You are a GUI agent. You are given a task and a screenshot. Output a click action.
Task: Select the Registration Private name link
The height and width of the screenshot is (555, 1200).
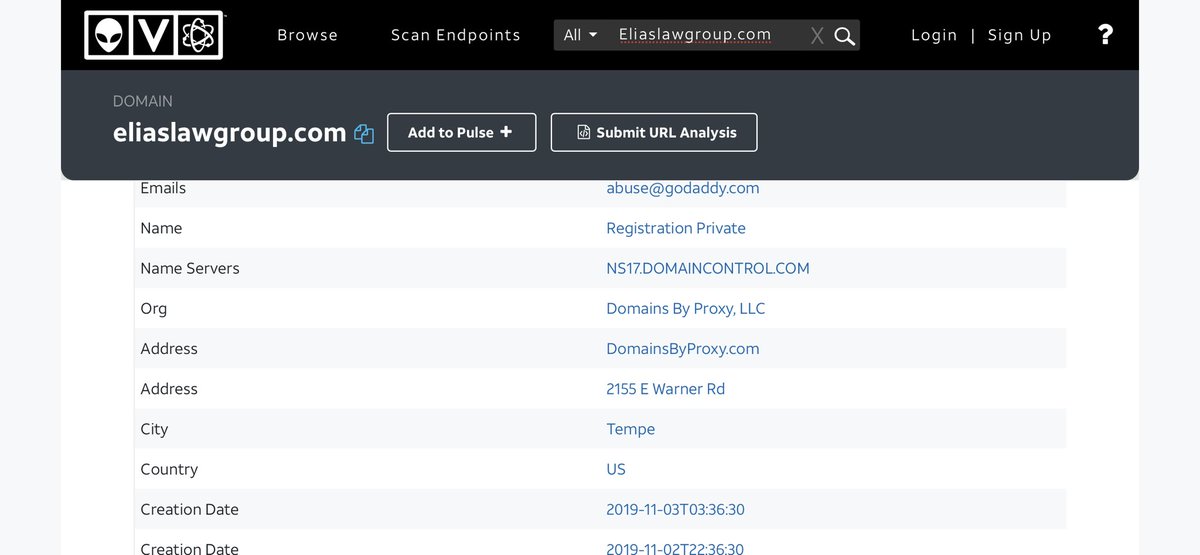coord(675,228)
